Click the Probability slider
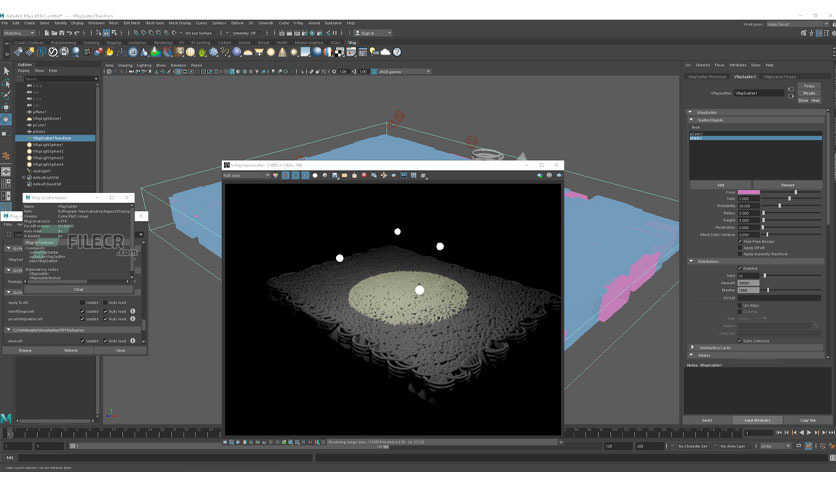Screen dimensions: 836x484 tap(791, 206)
